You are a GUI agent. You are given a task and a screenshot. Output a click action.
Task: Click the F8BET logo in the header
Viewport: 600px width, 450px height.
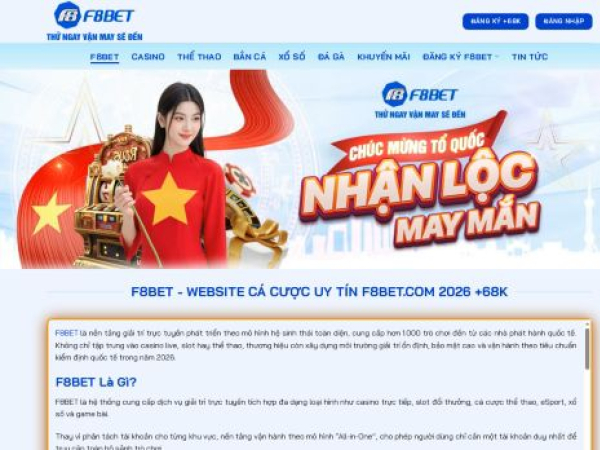tap(95, 21)
